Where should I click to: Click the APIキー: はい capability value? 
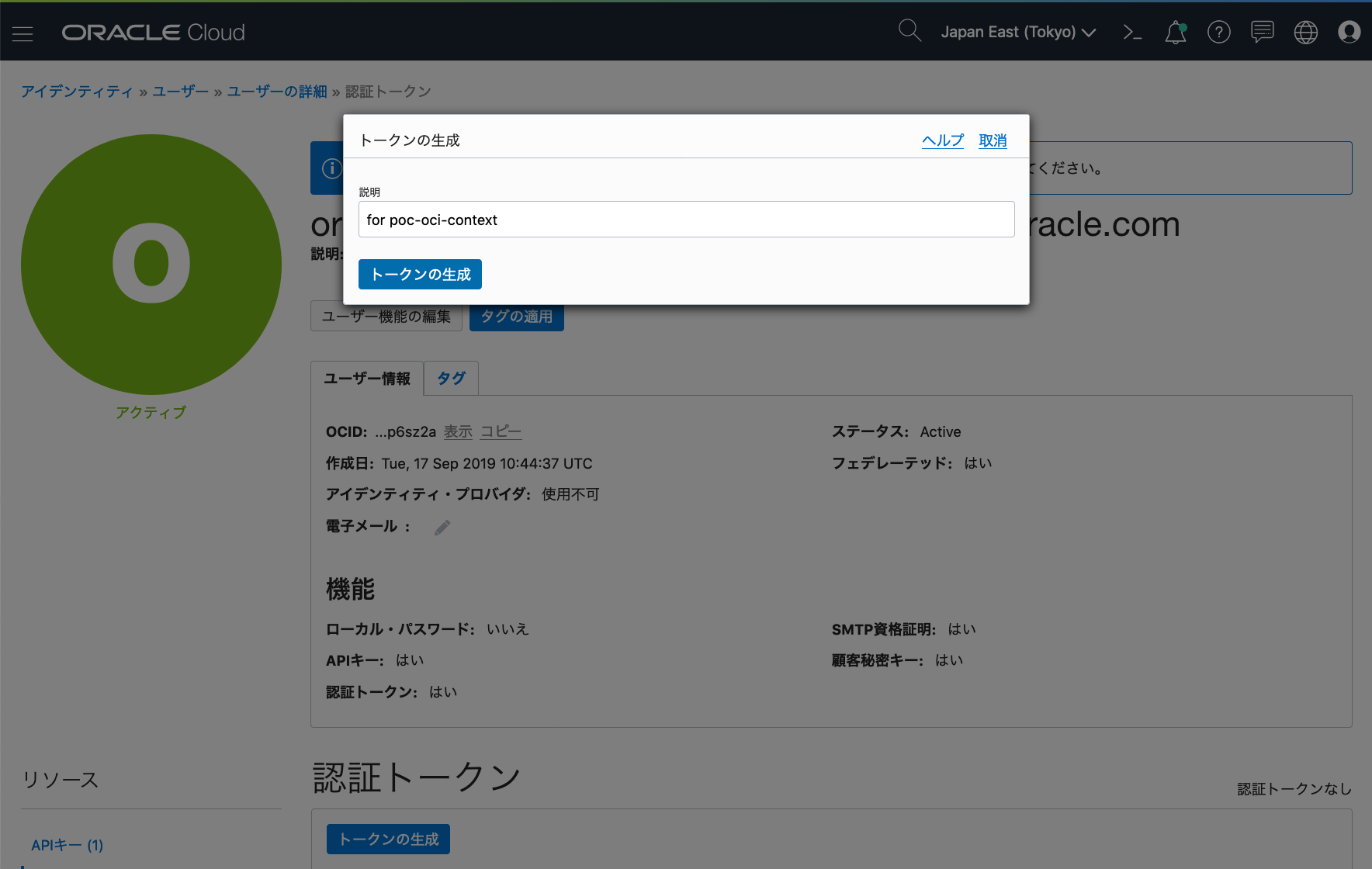pyautogui.click(x=410, y=660)
